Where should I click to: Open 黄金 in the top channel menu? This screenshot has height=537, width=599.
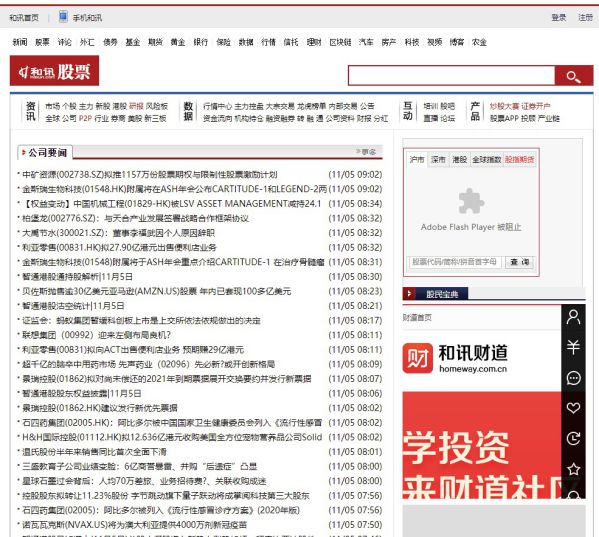pyautogui.click(x=178, y=42)
